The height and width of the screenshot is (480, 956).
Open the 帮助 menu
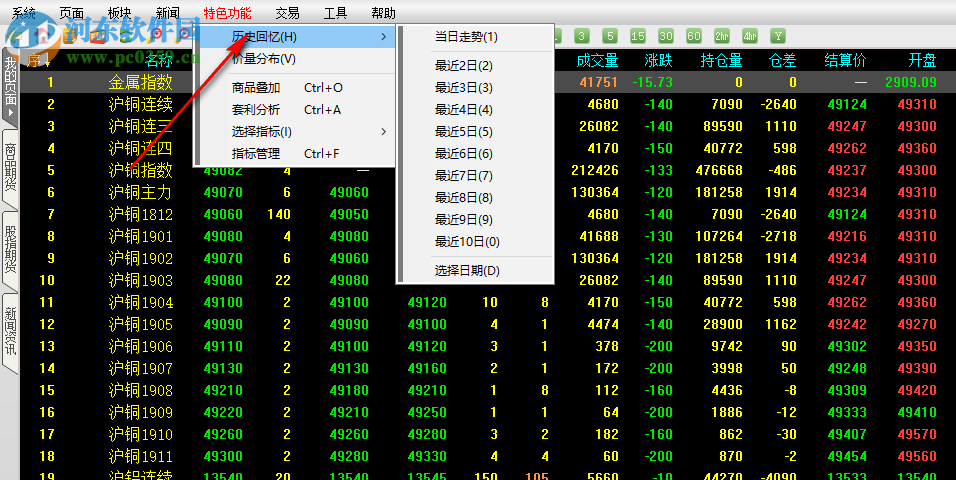[x=383, y=13]
